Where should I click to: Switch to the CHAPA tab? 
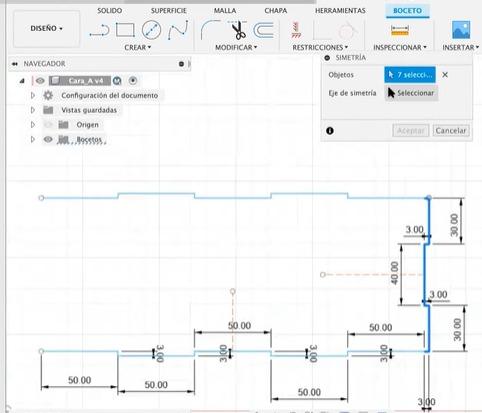[276, 11]
